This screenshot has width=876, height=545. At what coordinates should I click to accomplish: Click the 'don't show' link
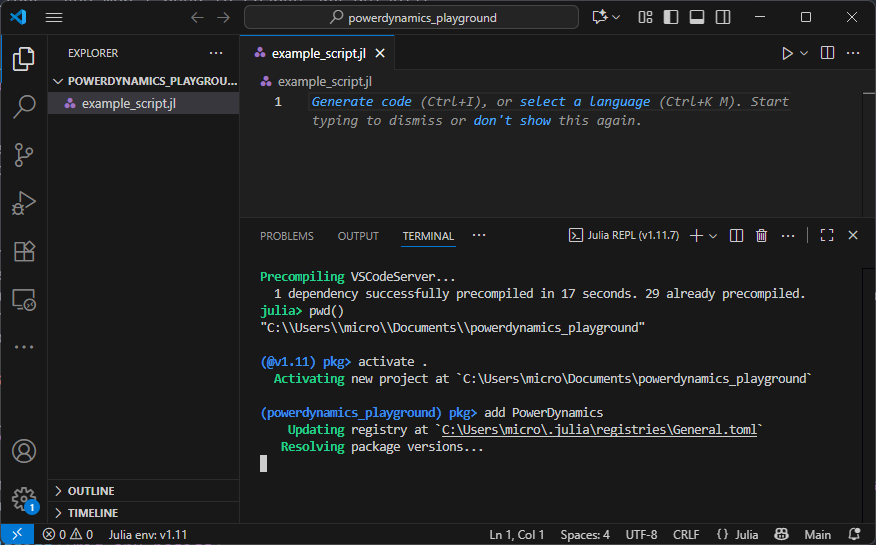512,121
